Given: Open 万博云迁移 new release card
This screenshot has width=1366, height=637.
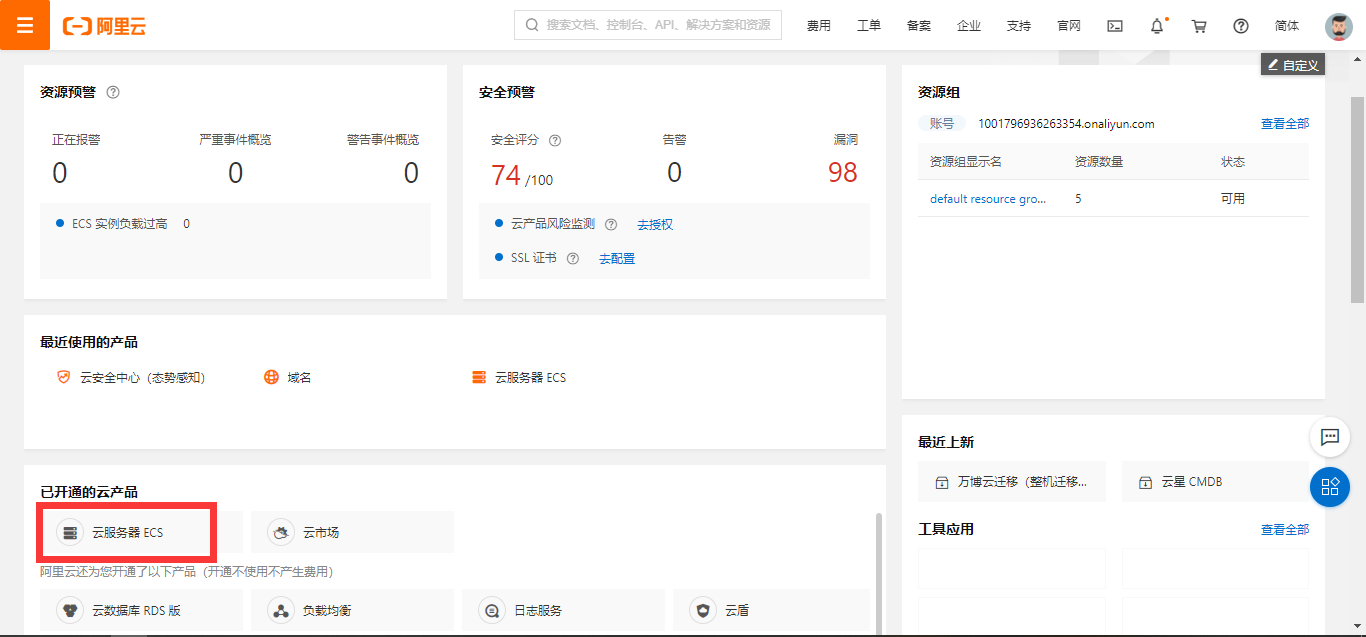Looking at the screenshot, I should [1012, 482].
